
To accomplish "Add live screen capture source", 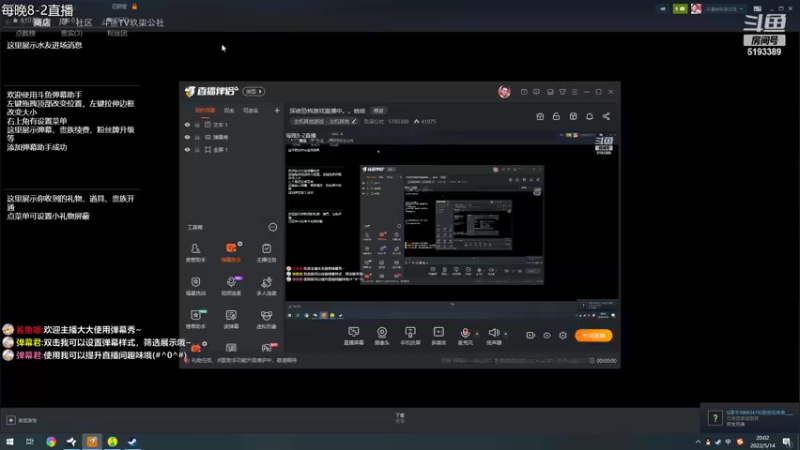I will click(354, 336).
